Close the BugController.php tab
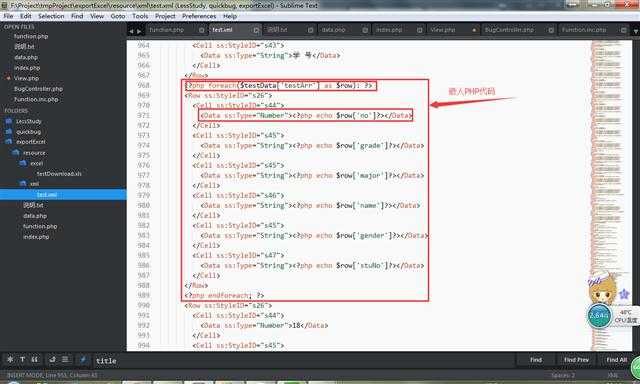The image size is (640, 384). [551, 30]
